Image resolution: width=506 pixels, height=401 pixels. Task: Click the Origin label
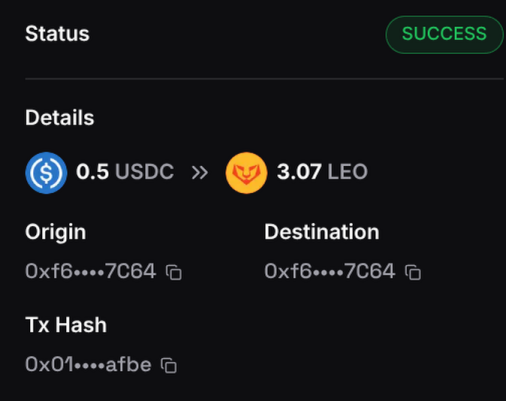point(56,232)
